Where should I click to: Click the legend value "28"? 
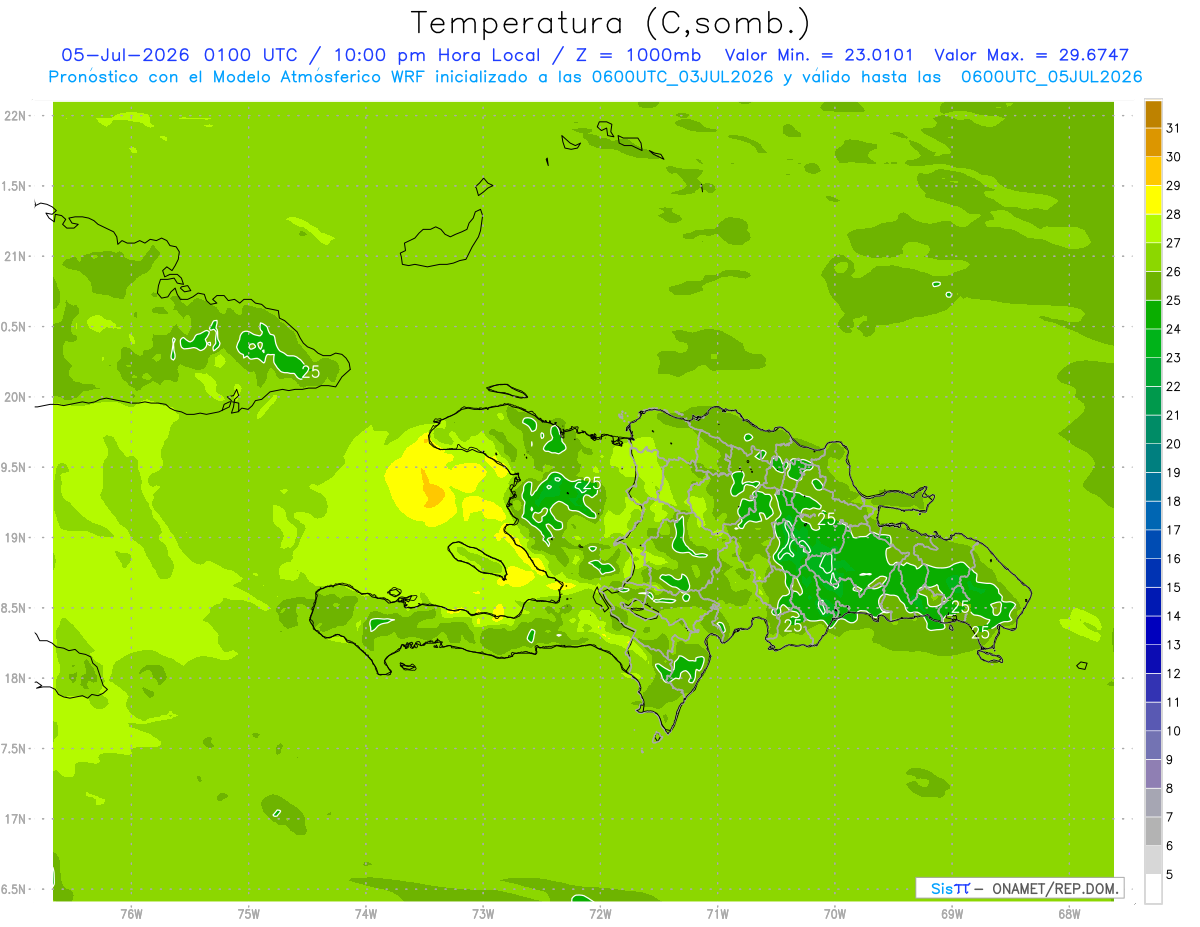[1174, 214]
